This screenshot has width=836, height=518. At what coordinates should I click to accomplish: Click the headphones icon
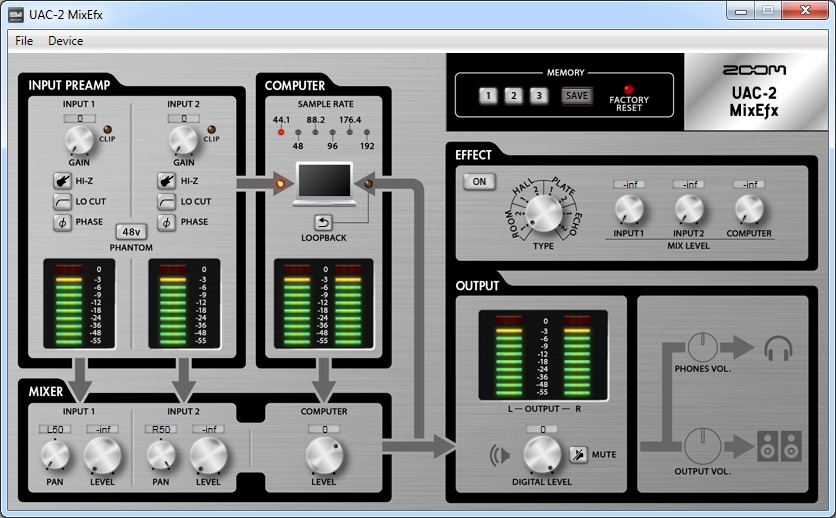click(778, 349)
